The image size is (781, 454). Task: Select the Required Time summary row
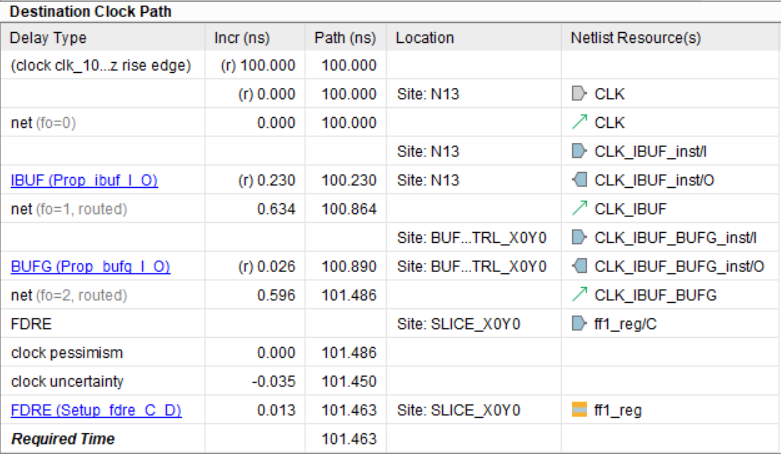tap(62, 439)
